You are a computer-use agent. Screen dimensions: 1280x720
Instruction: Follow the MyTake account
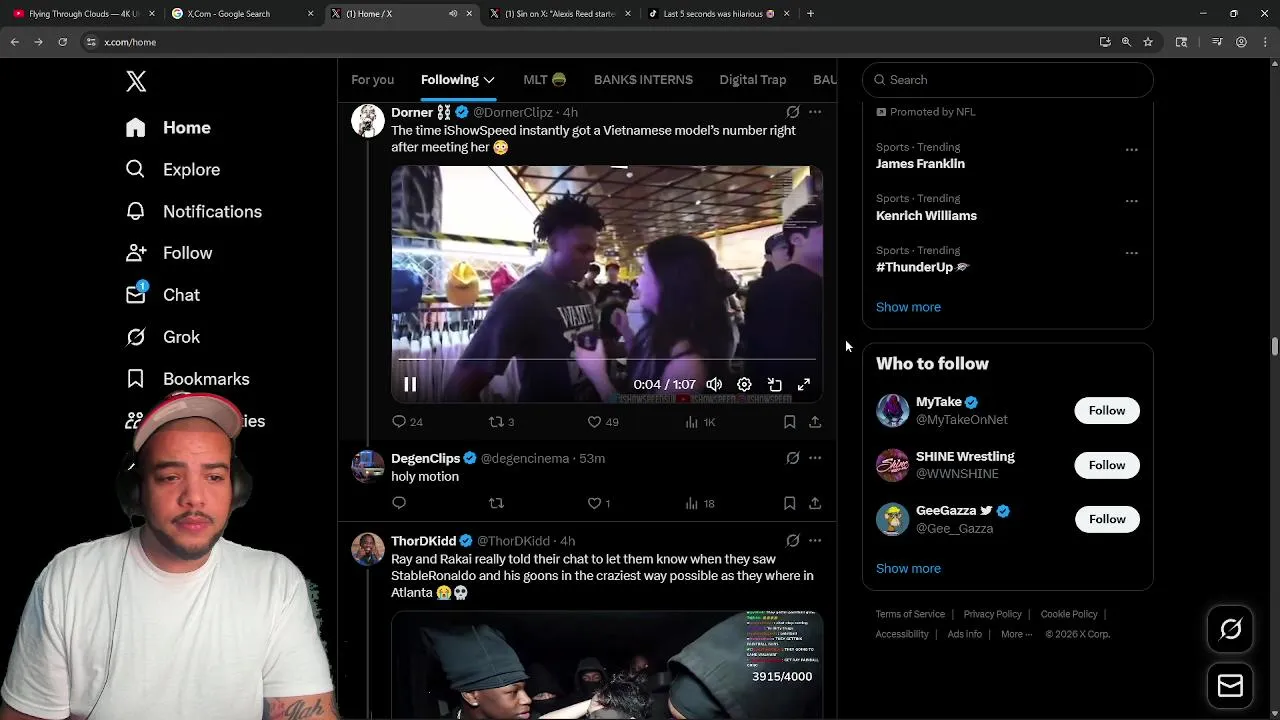point(1107,411)
